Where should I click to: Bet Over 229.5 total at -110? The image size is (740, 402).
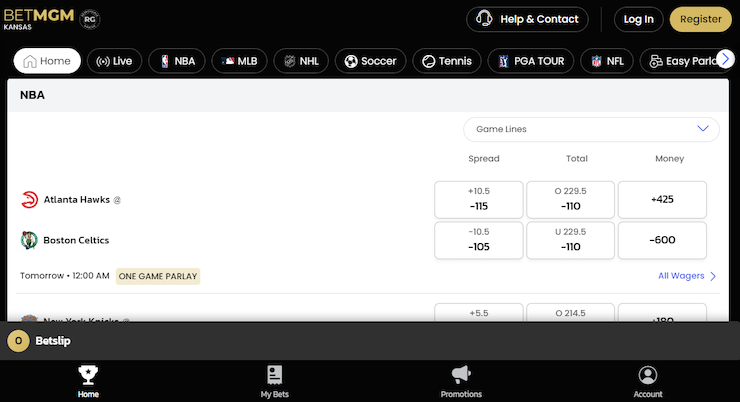click(570, 200)
